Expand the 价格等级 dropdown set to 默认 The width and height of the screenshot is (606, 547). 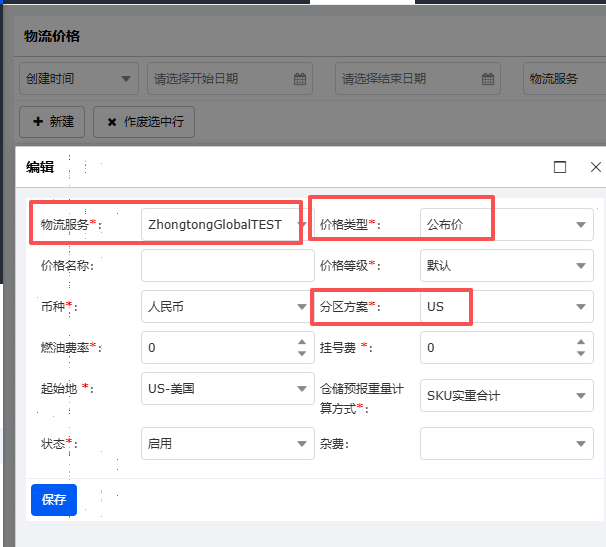point(581,266)
